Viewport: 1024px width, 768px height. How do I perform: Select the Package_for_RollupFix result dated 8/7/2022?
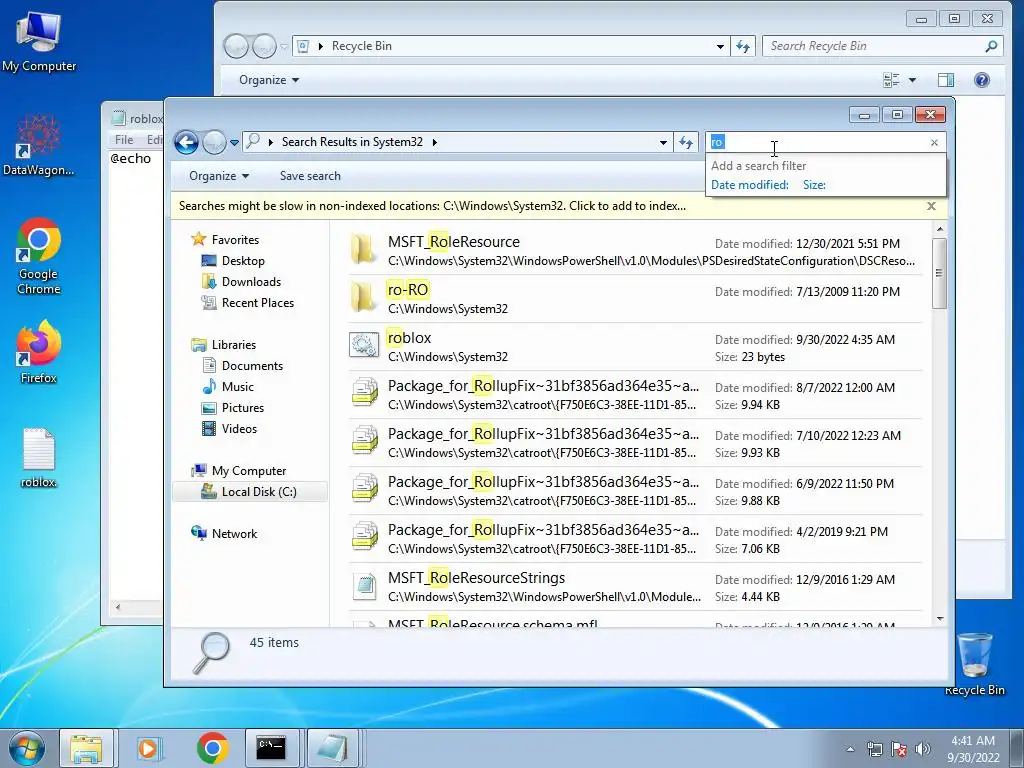[635, 394]
